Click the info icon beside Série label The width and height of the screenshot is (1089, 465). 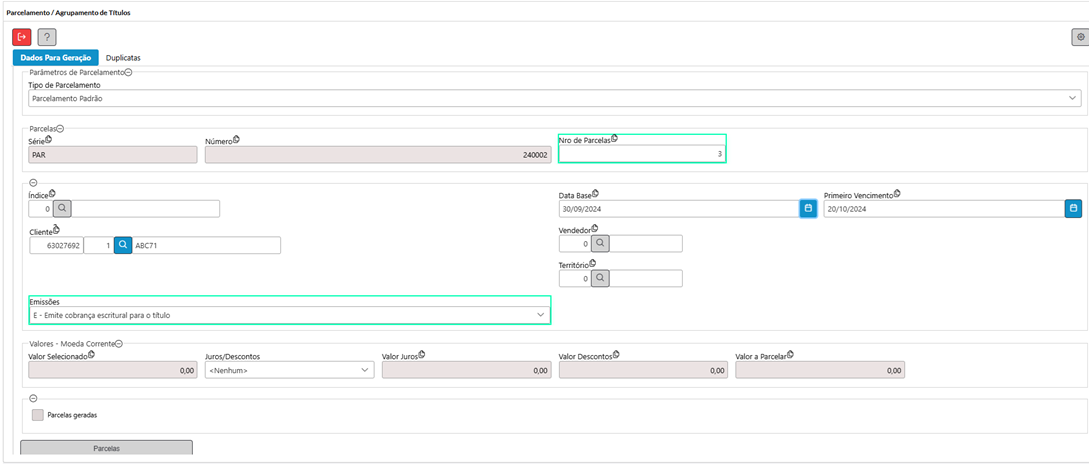pos(48,139)
